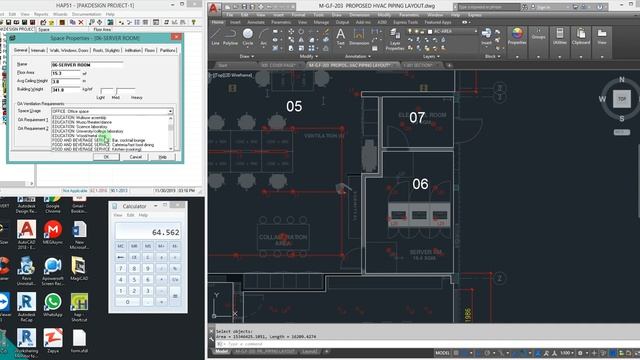Click the Name field 06-SERVER ROOM
The height and width of the screenshot is (360, 640).
(87, 64)
